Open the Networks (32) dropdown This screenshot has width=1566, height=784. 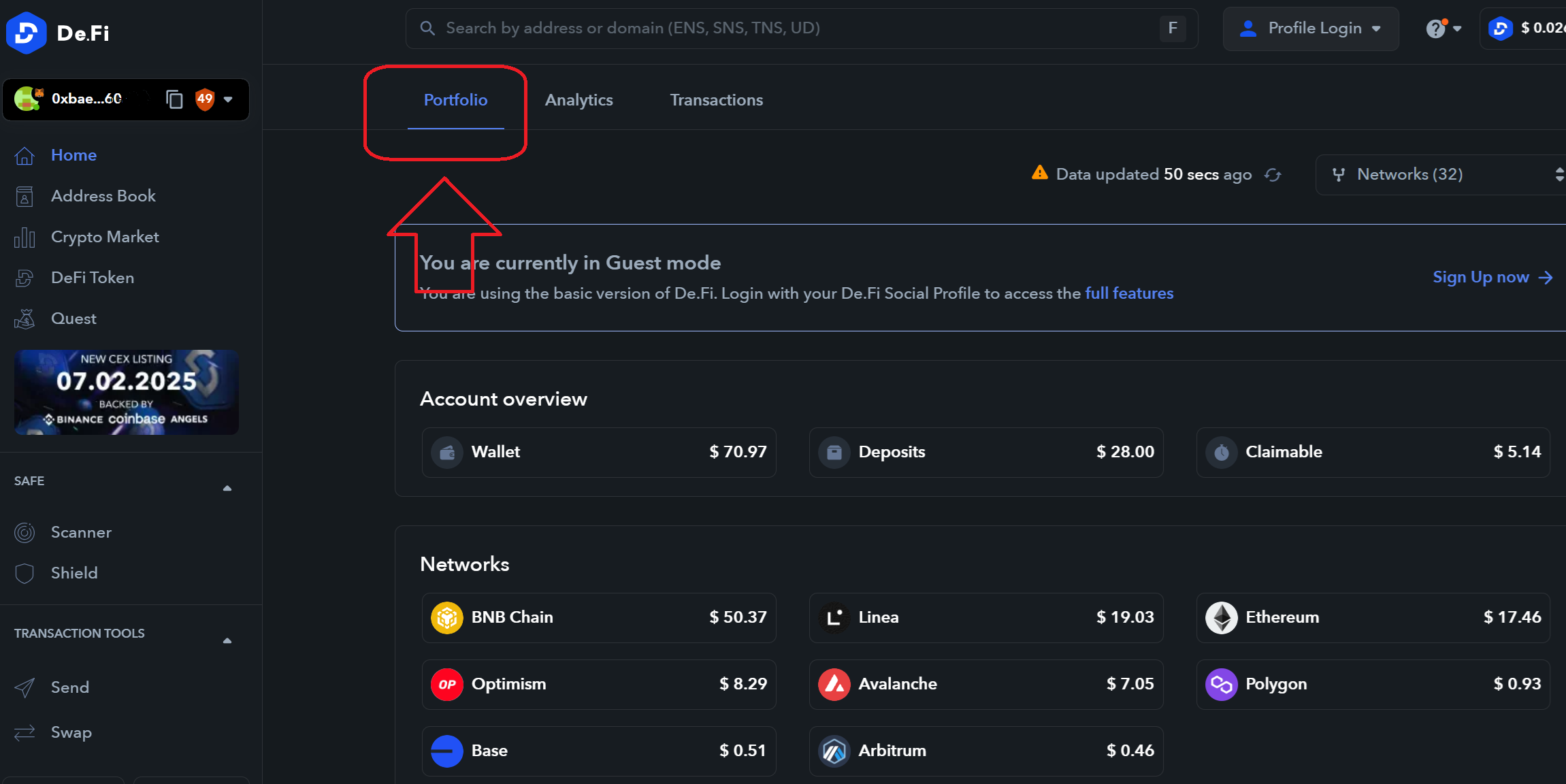pos(1441,175)
